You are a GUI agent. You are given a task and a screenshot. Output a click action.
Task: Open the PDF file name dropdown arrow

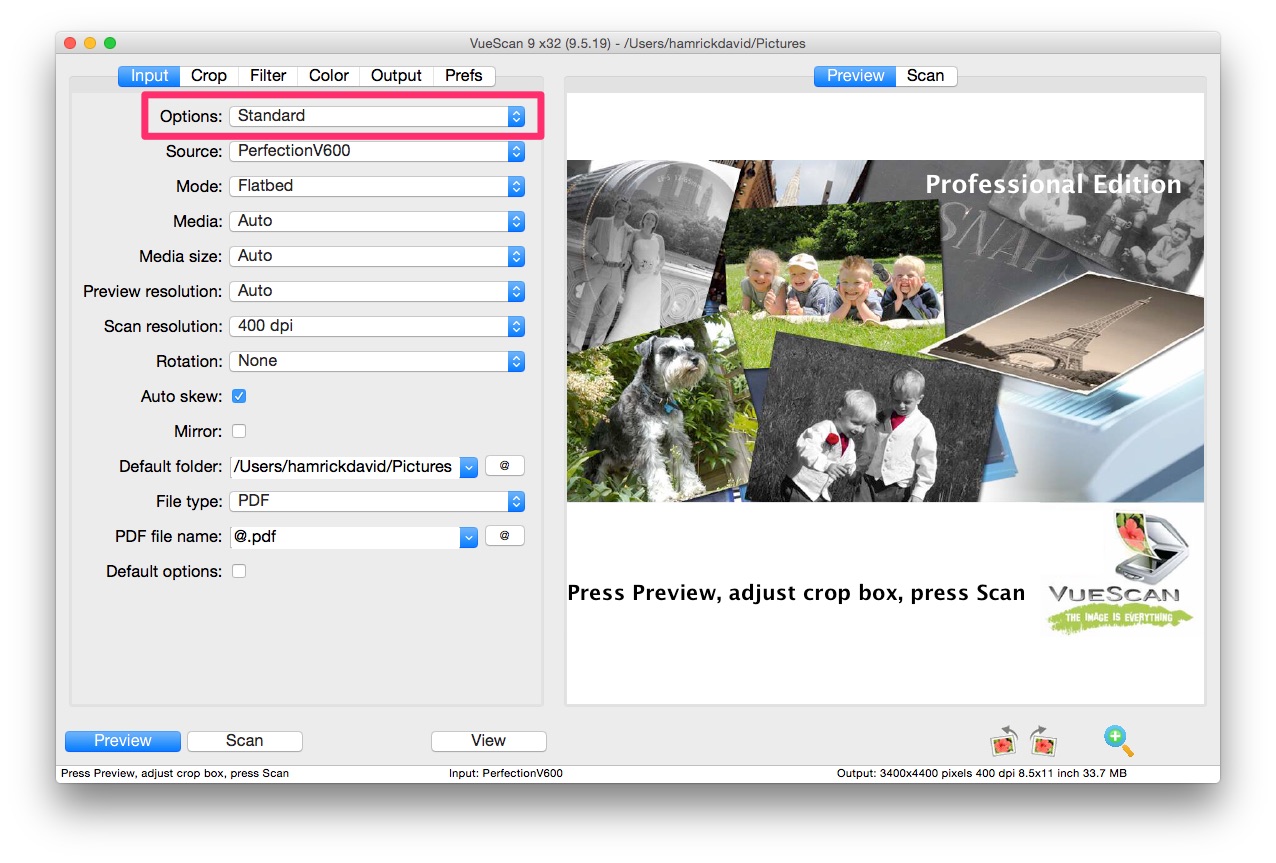pos(468,537)
